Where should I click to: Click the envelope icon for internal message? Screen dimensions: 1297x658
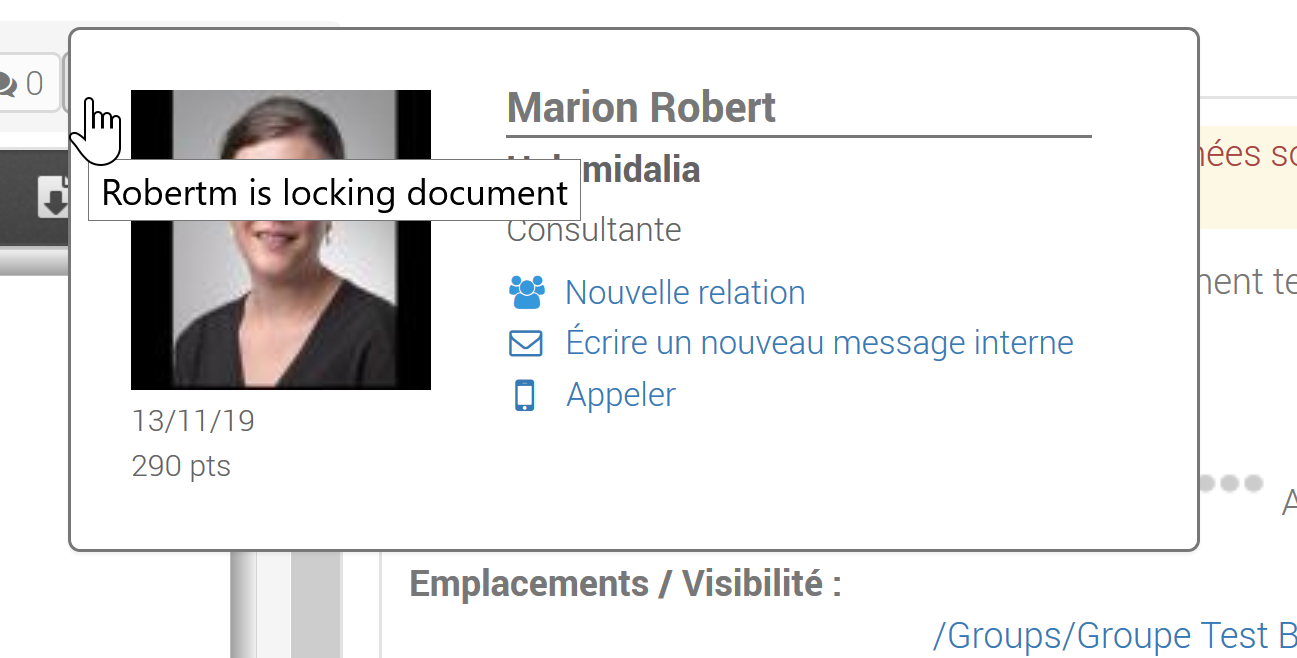(526, 343)
